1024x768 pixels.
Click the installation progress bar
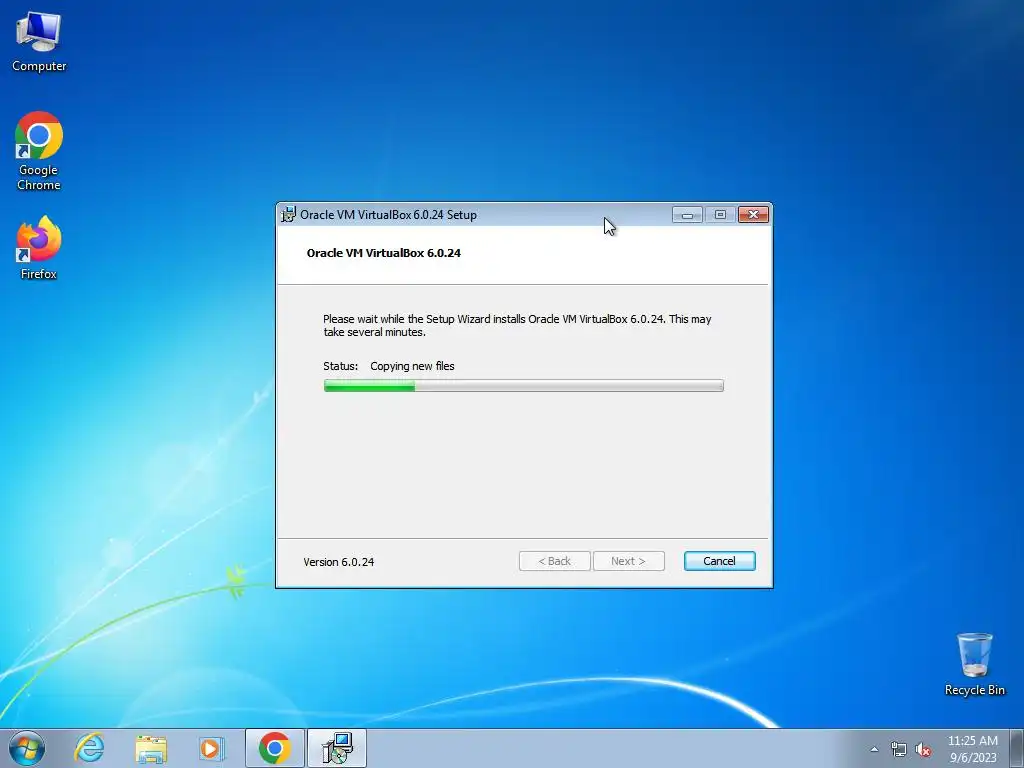tap(524, 386)
